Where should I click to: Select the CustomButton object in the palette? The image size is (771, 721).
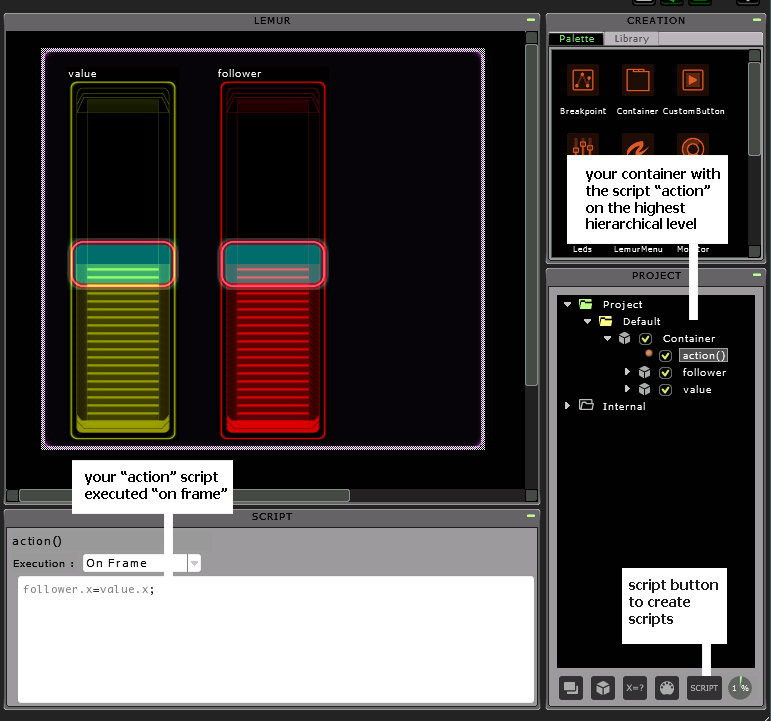[692, 81]
